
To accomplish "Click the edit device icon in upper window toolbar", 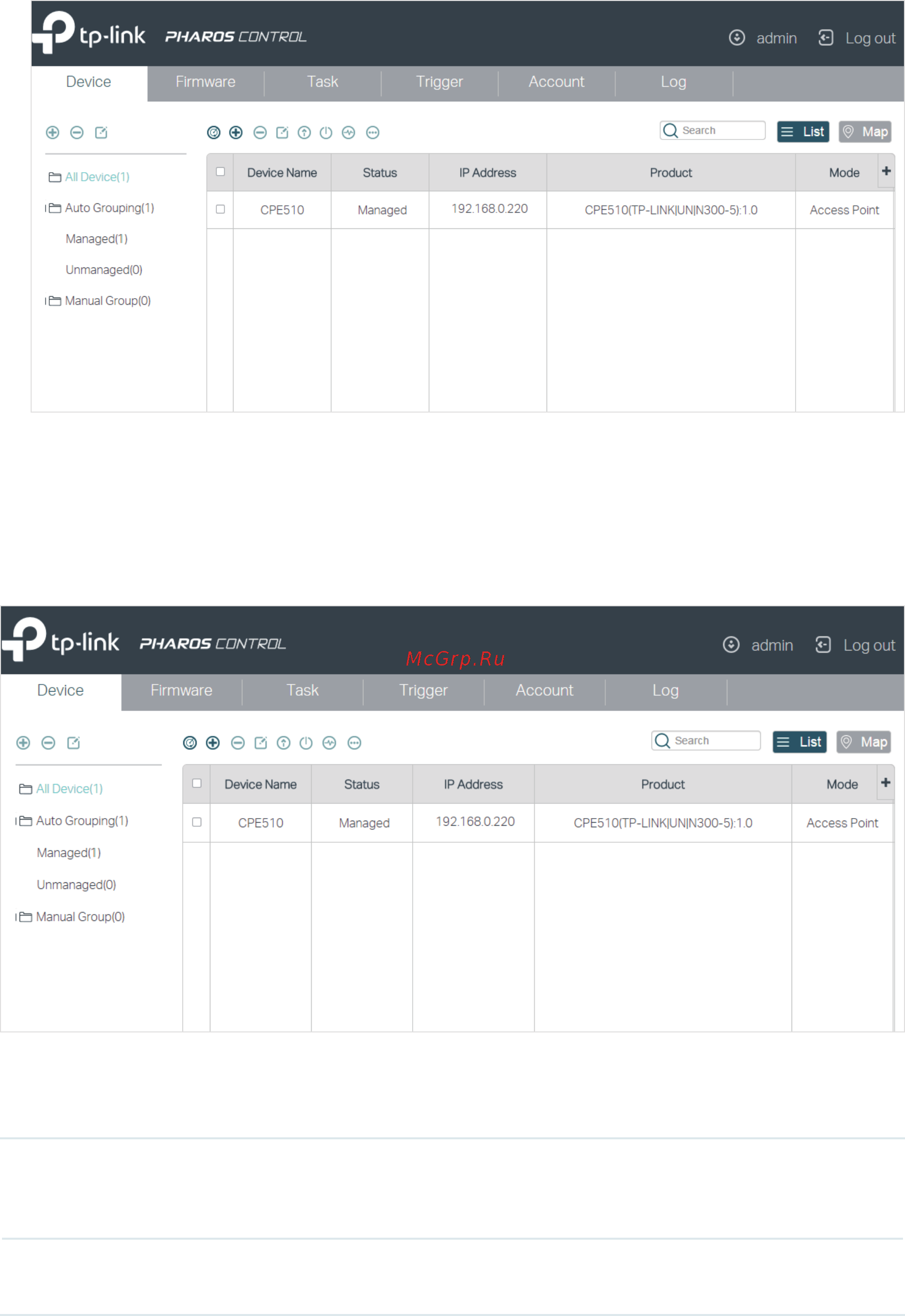I will [x=283, y=133].
